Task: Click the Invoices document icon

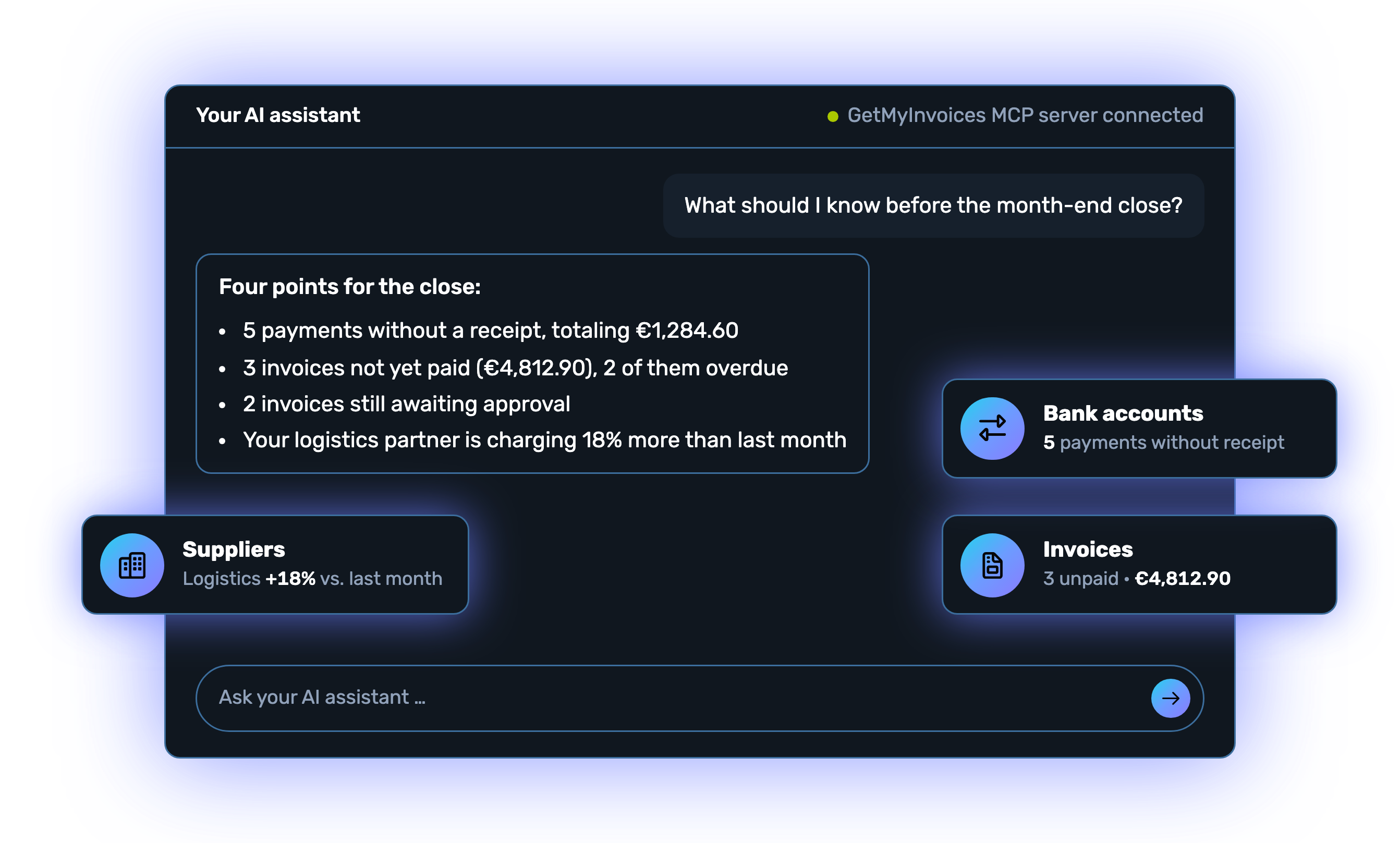Action: [x=992, y=565]
